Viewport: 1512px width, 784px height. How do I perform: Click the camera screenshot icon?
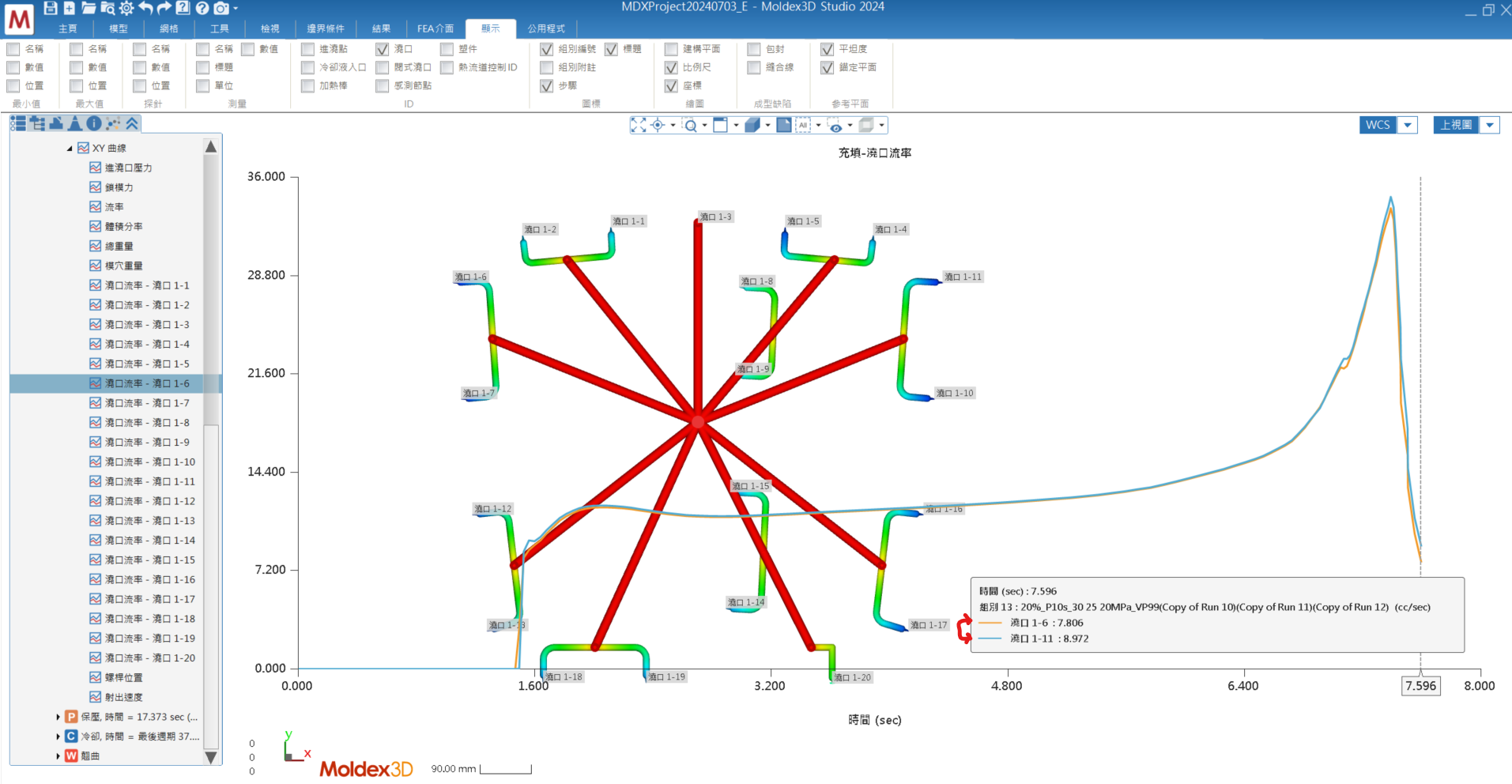click(x=221, y=8)
